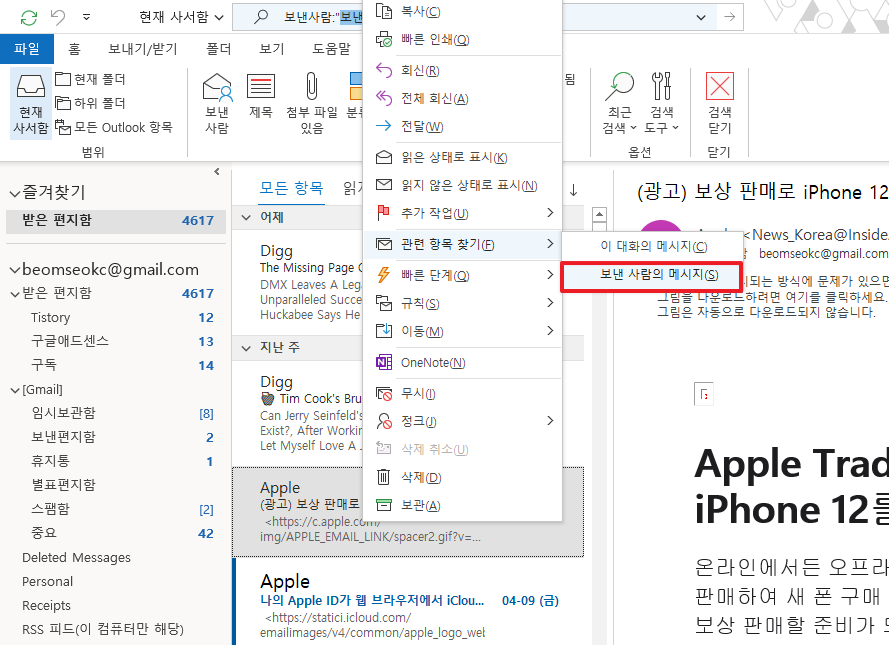This screenshot has height=645, width=889.
Task: Choose 복사(C) from context menu
Action: pos(463,11)
